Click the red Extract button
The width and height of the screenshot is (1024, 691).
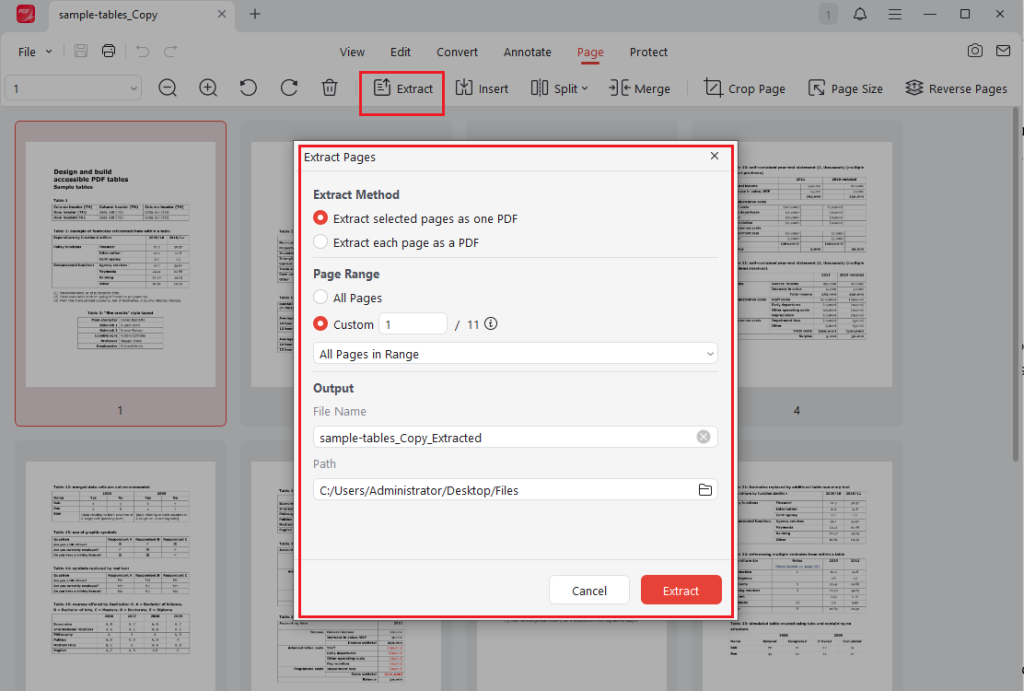tap(681, 590)
